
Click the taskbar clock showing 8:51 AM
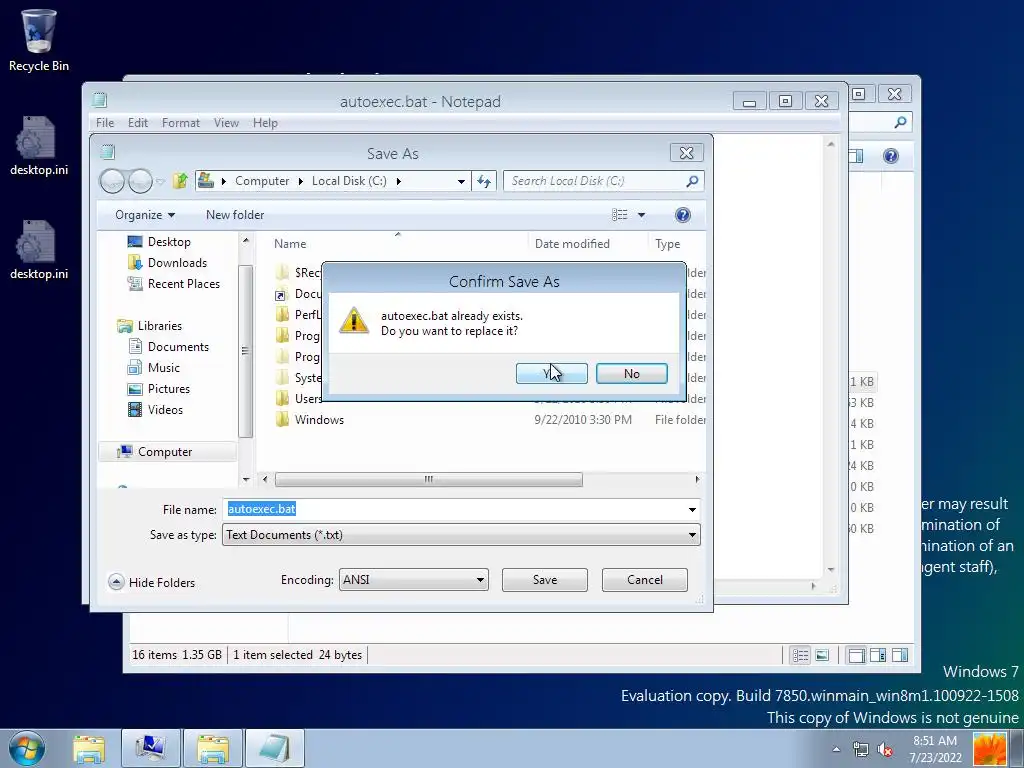point(935,749)
